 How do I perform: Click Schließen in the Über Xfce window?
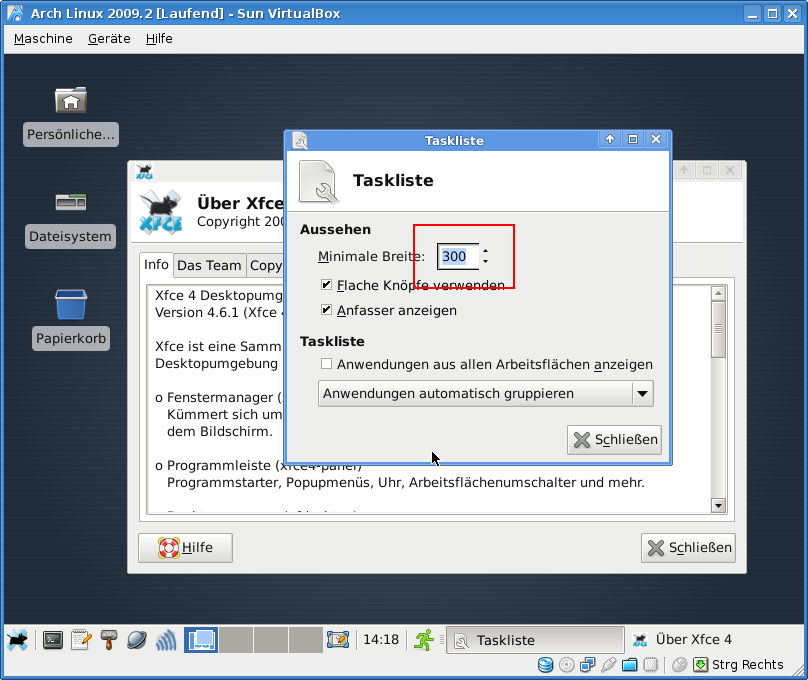[x=688, y=548]
